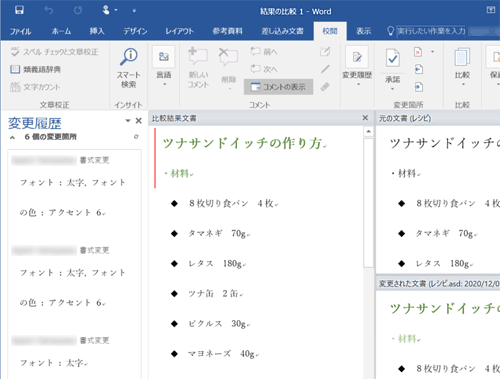Click the 変更履歴 track changes icon
500x379 pixels.
pos(357,57)
